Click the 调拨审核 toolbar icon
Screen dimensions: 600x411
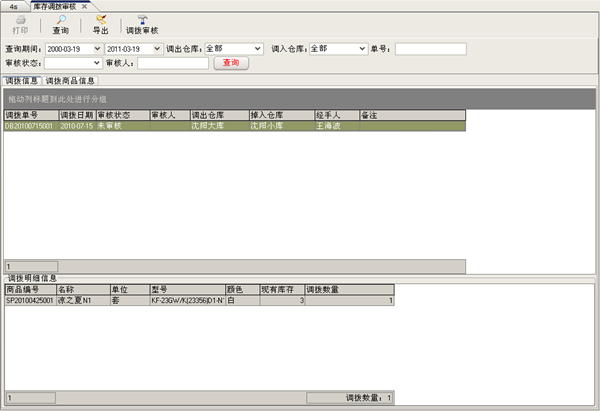tap(142, 24)
